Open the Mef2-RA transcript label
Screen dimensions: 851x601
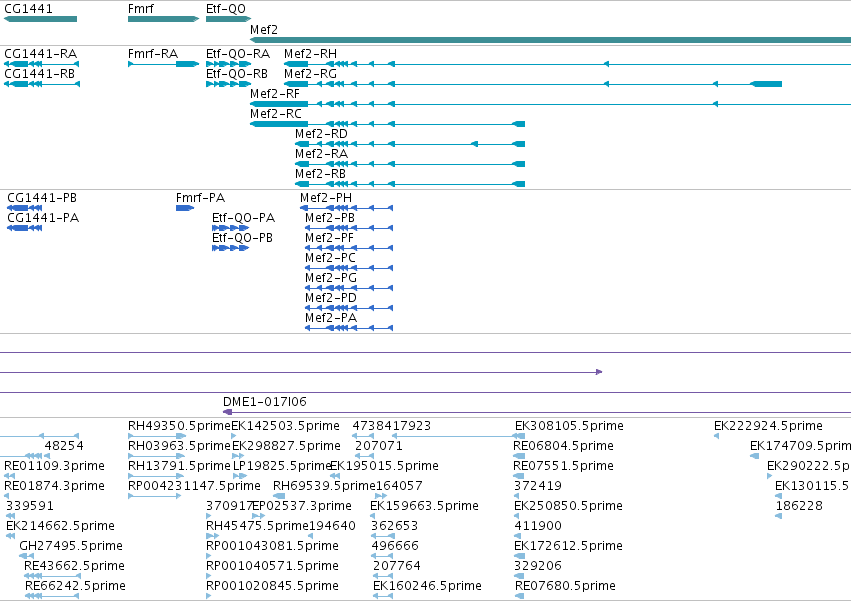(321, 154)
